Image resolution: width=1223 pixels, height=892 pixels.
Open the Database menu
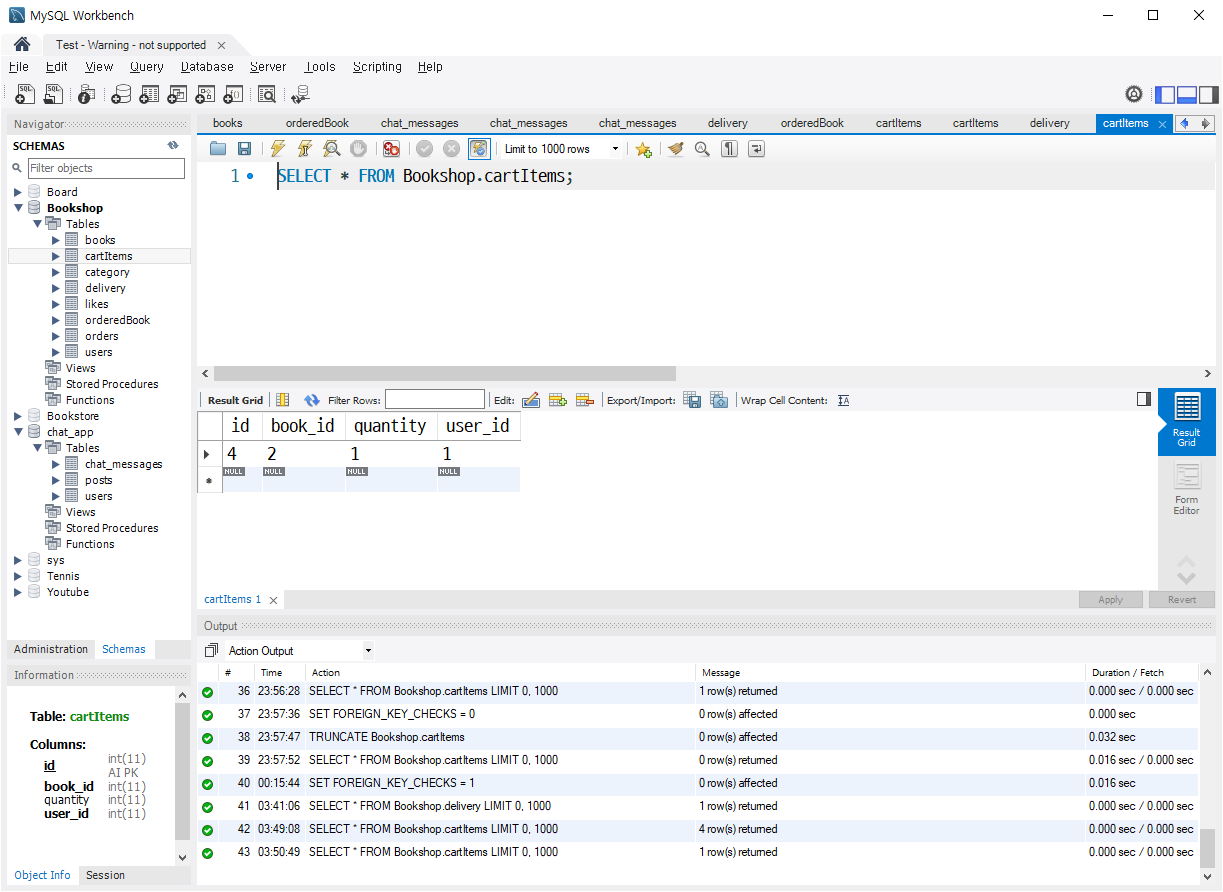pos(207,67)
